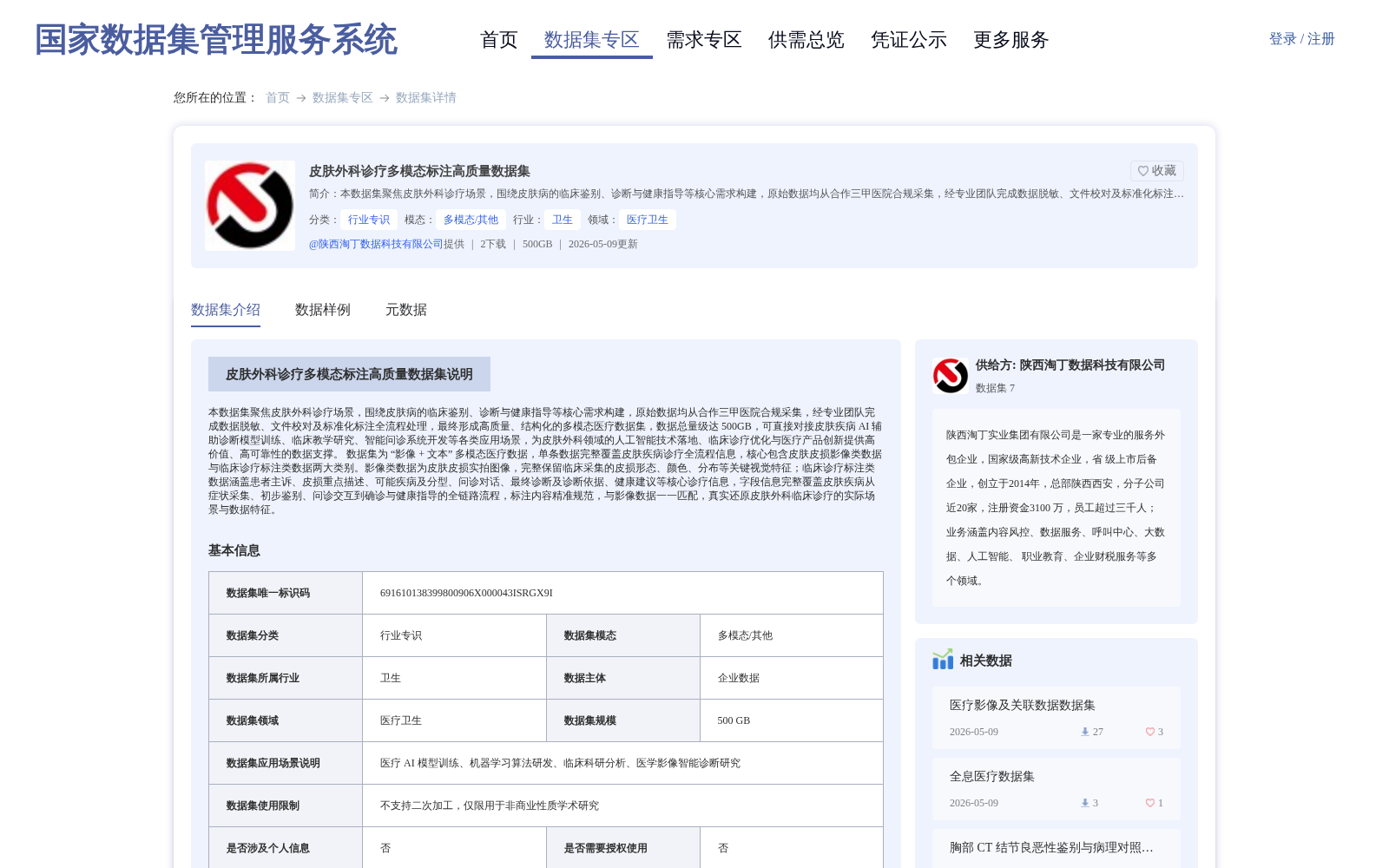The height and width of the screenshot is (868, 1389).
Task: Select the 多模态/其他 modality tag
Action: pos(471,220)
